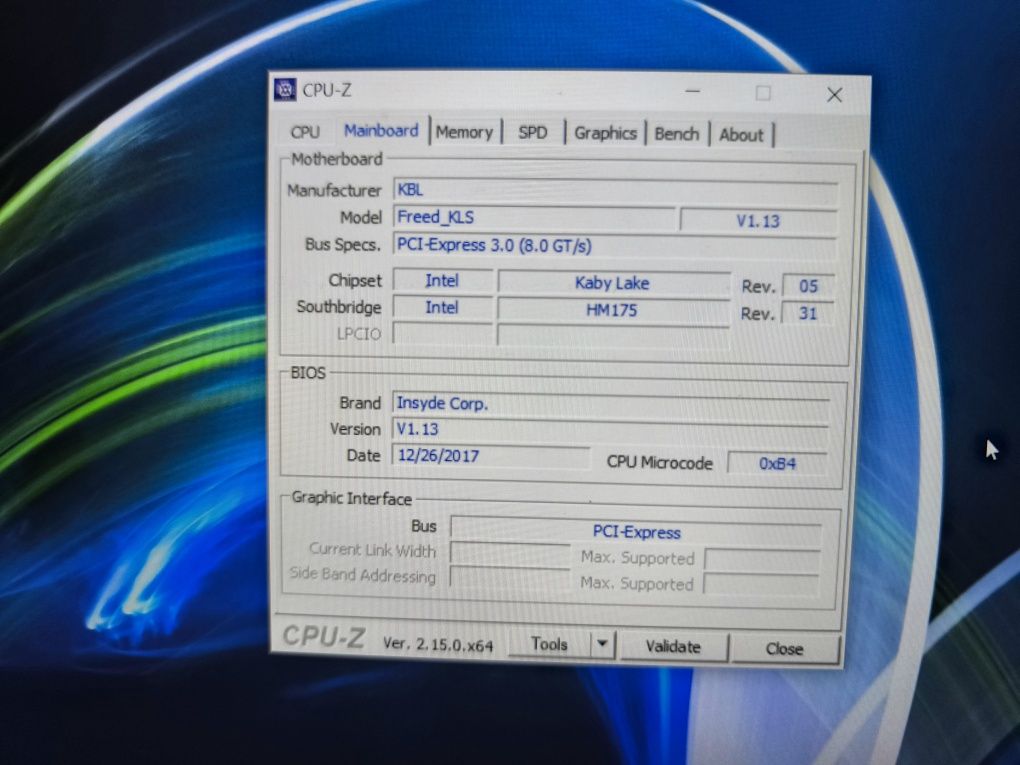
Task: Click the Bus Specs PCI-Express 3.0 field
Action: [x=615, y=246]
